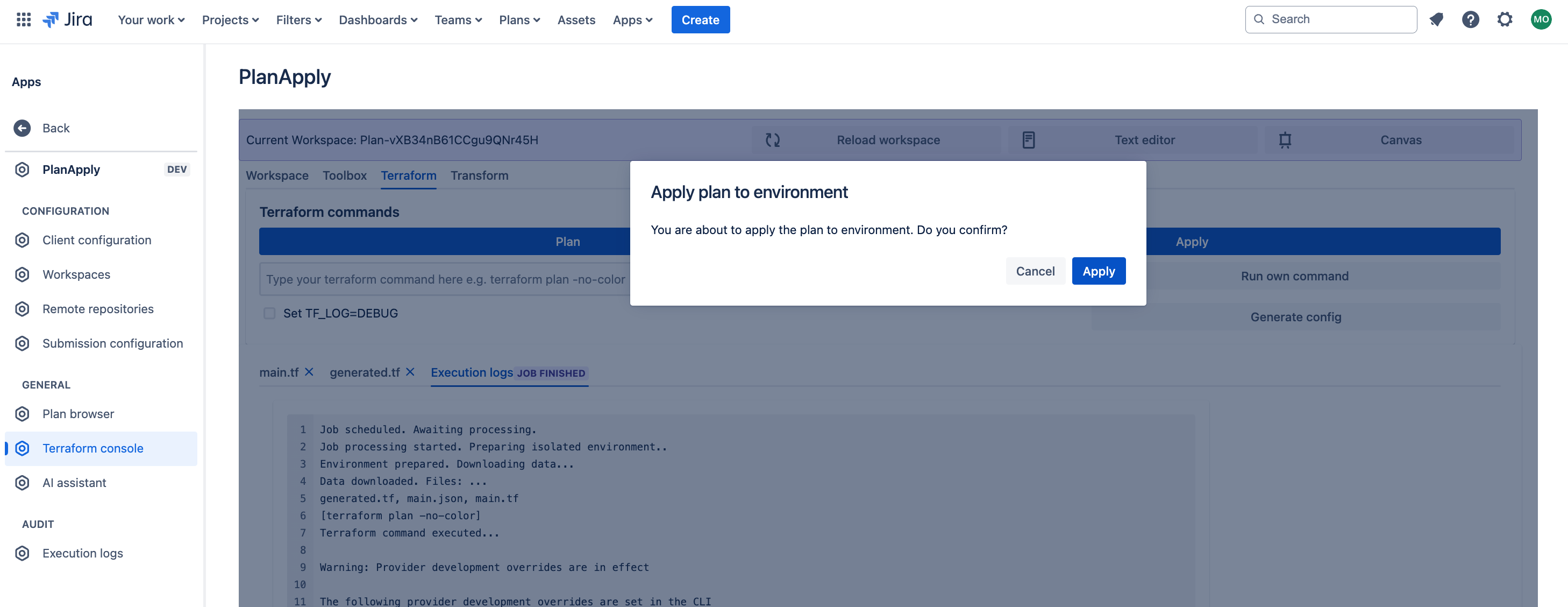Click the MO user avatar
Image resolution: width=1568 pixels, height=607 pixels.
click(x=1541, y=19)
